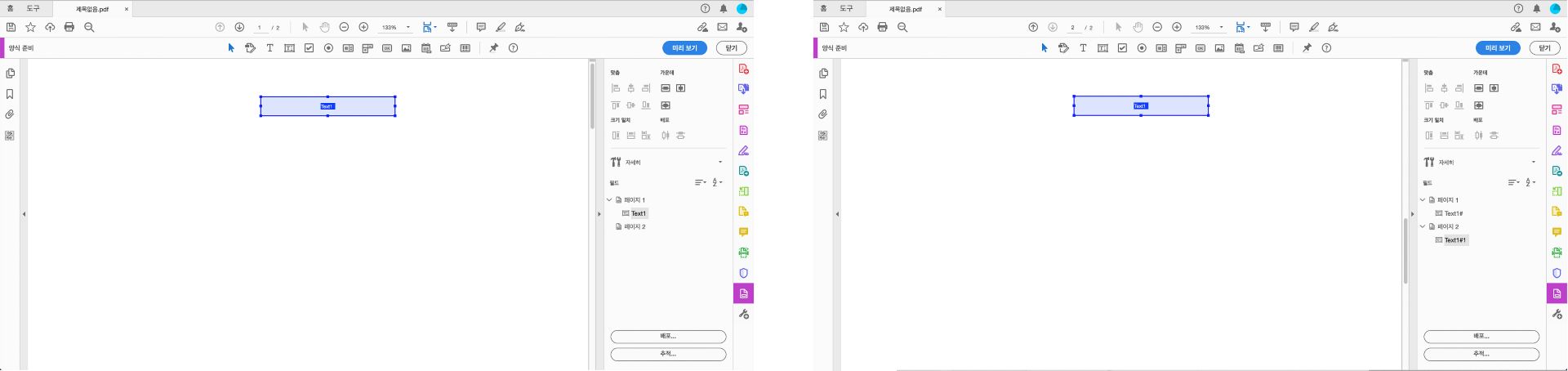1568x371 pixels.
Task: Open the page thumbnails panel in the left window
Action: 10,74
